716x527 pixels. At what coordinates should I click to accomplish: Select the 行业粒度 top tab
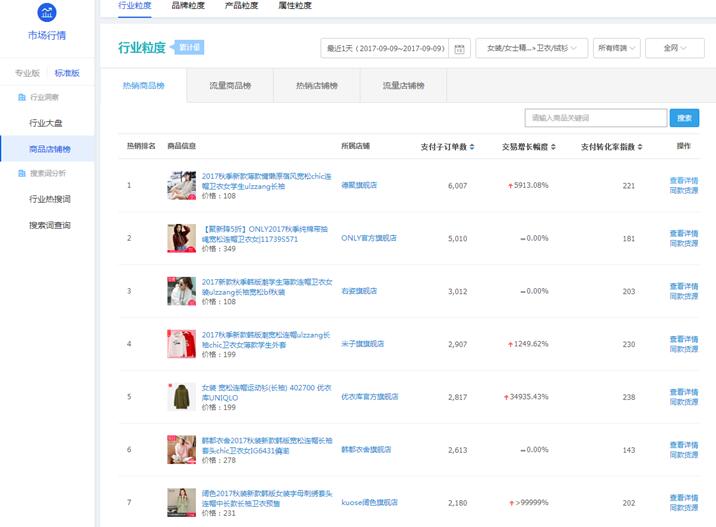coord(135,5)
